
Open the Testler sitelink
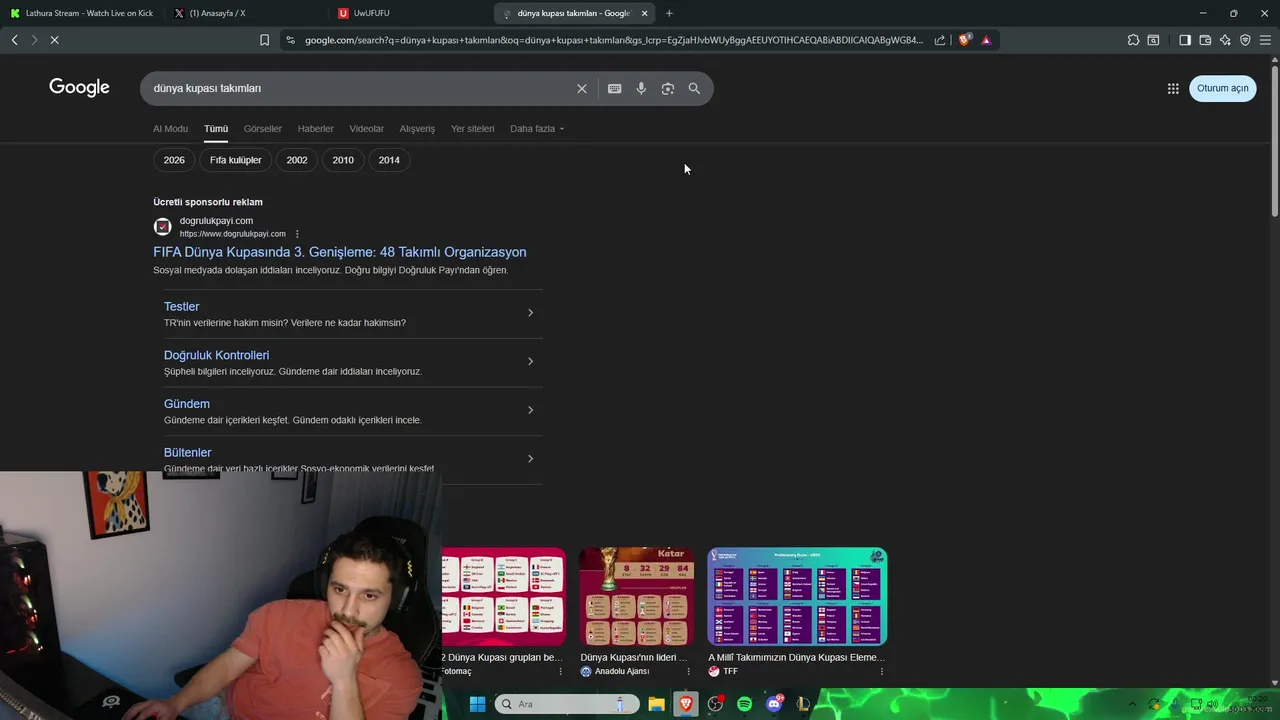pos(182,307)
